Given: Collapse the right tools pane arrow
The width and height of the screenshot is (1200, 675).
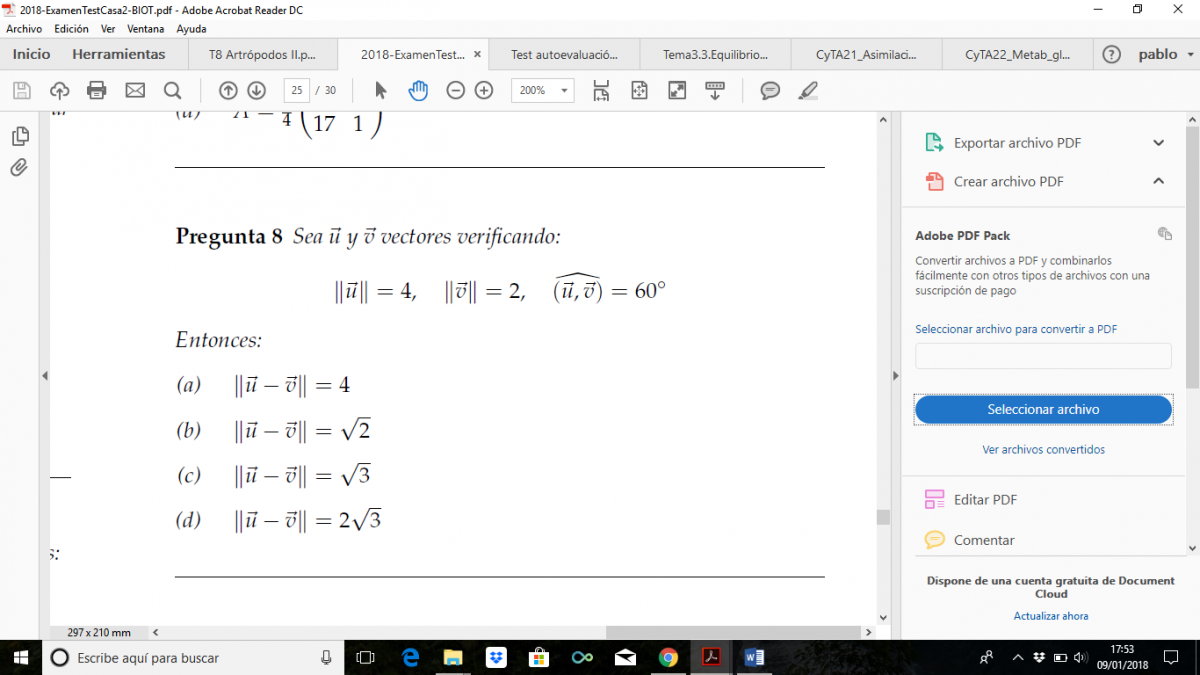Looking at the screenshot, I should pos(895,375).
